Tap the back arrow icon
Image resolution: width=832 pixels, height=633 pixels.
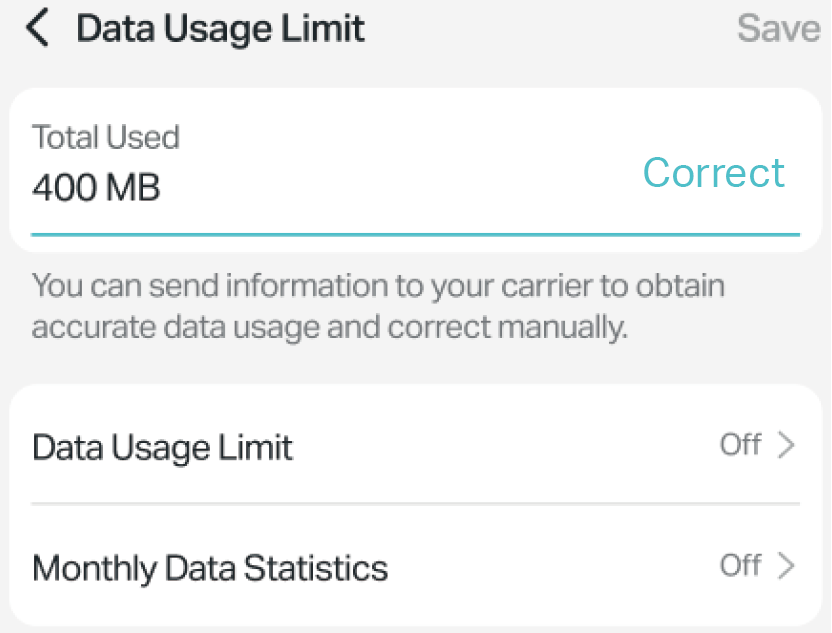[37, 28]
